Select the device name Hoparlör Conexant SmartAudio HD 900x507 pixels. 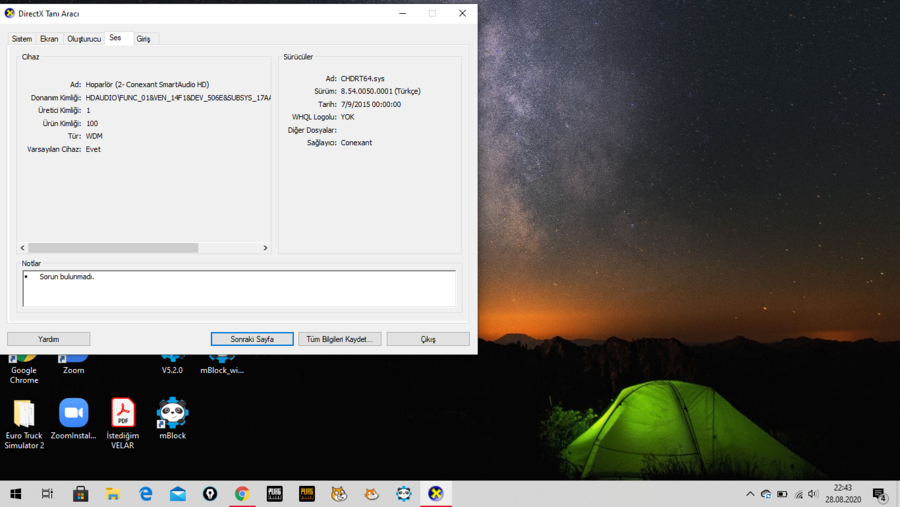point(148,84)
